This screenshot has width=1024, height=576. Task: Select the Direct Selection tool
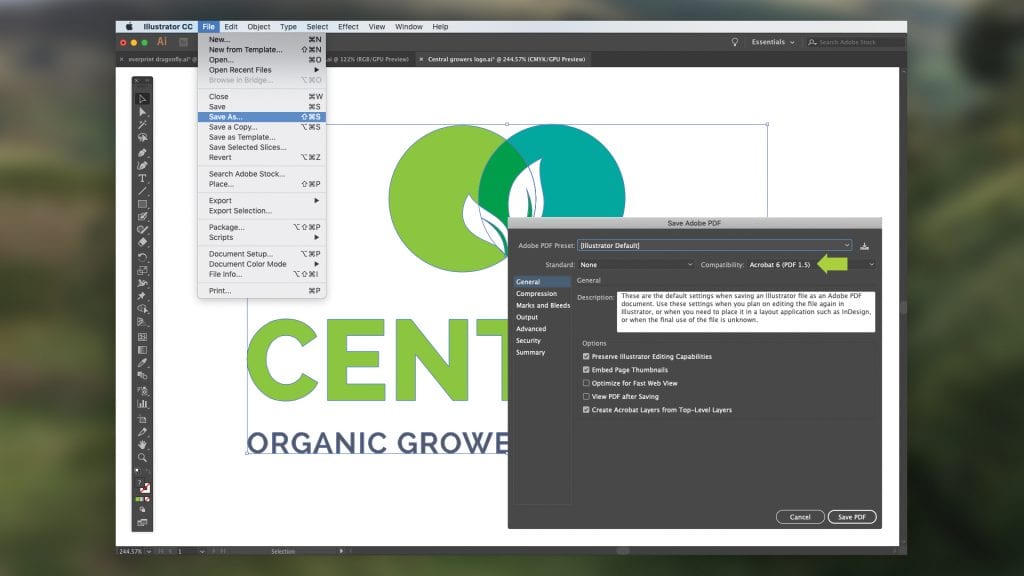click(x=142, y=112)
